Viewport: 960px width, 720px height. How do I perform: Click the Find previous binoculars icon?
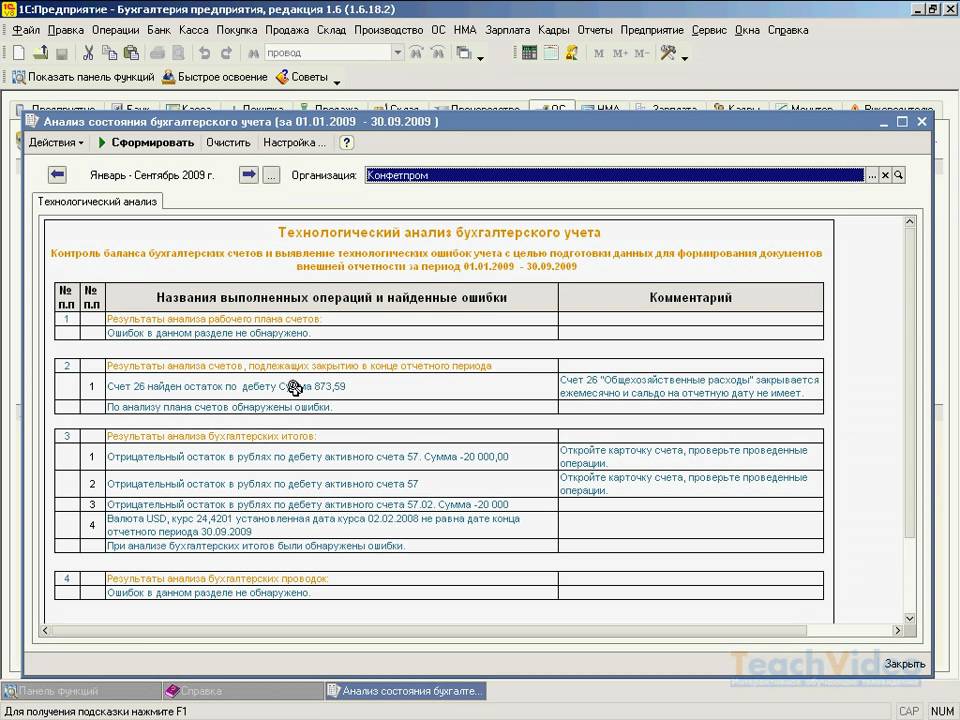pos(438,53)
